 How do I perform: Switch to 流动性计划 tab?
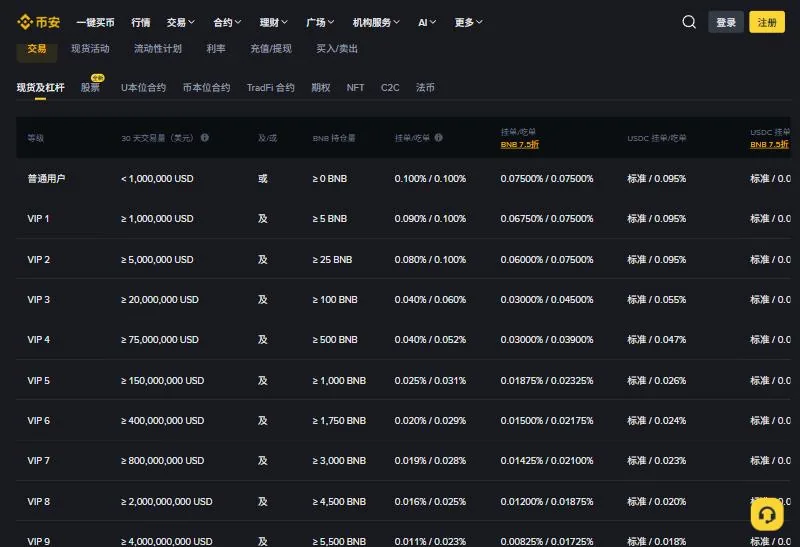point(158,48)
